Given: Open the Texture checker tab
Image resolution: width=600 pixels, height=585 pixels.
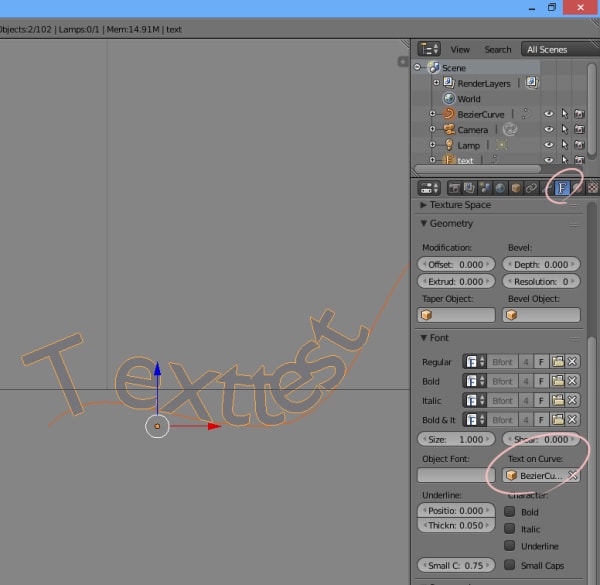Looking at the screenshot, I should pos(593,188).
